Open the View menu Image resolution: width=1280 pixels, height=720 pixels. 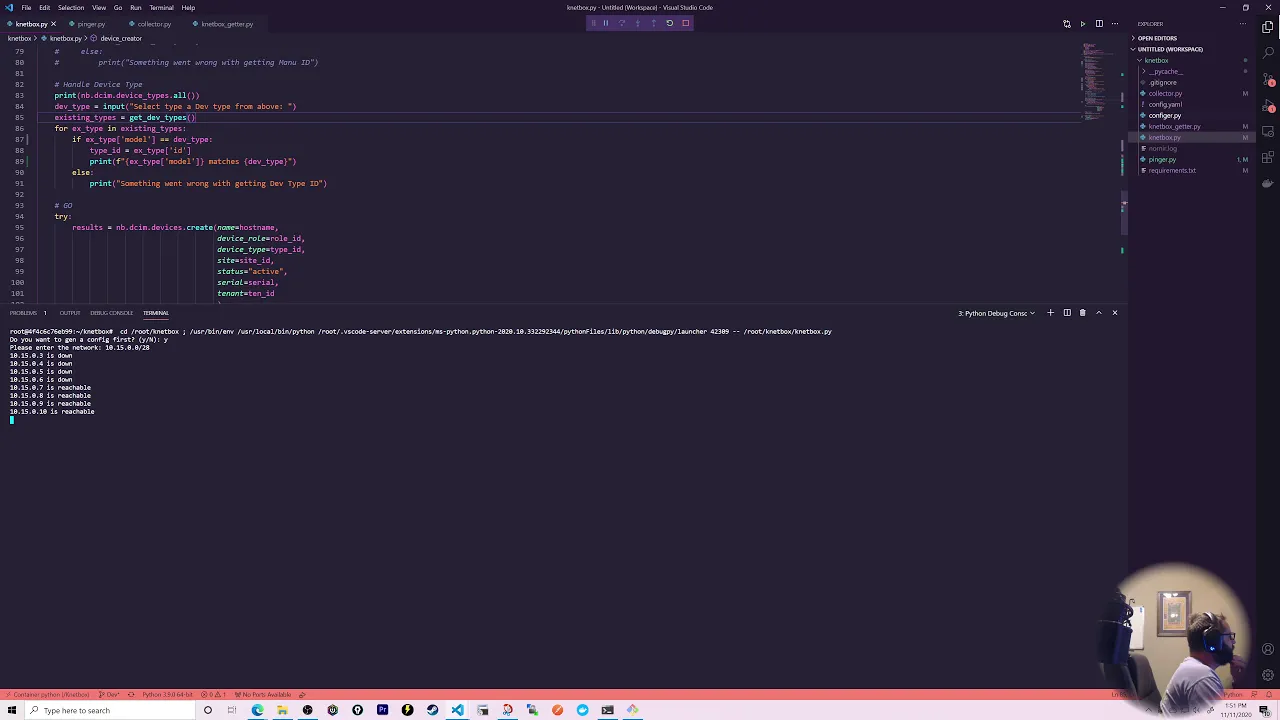pos(99,8)
